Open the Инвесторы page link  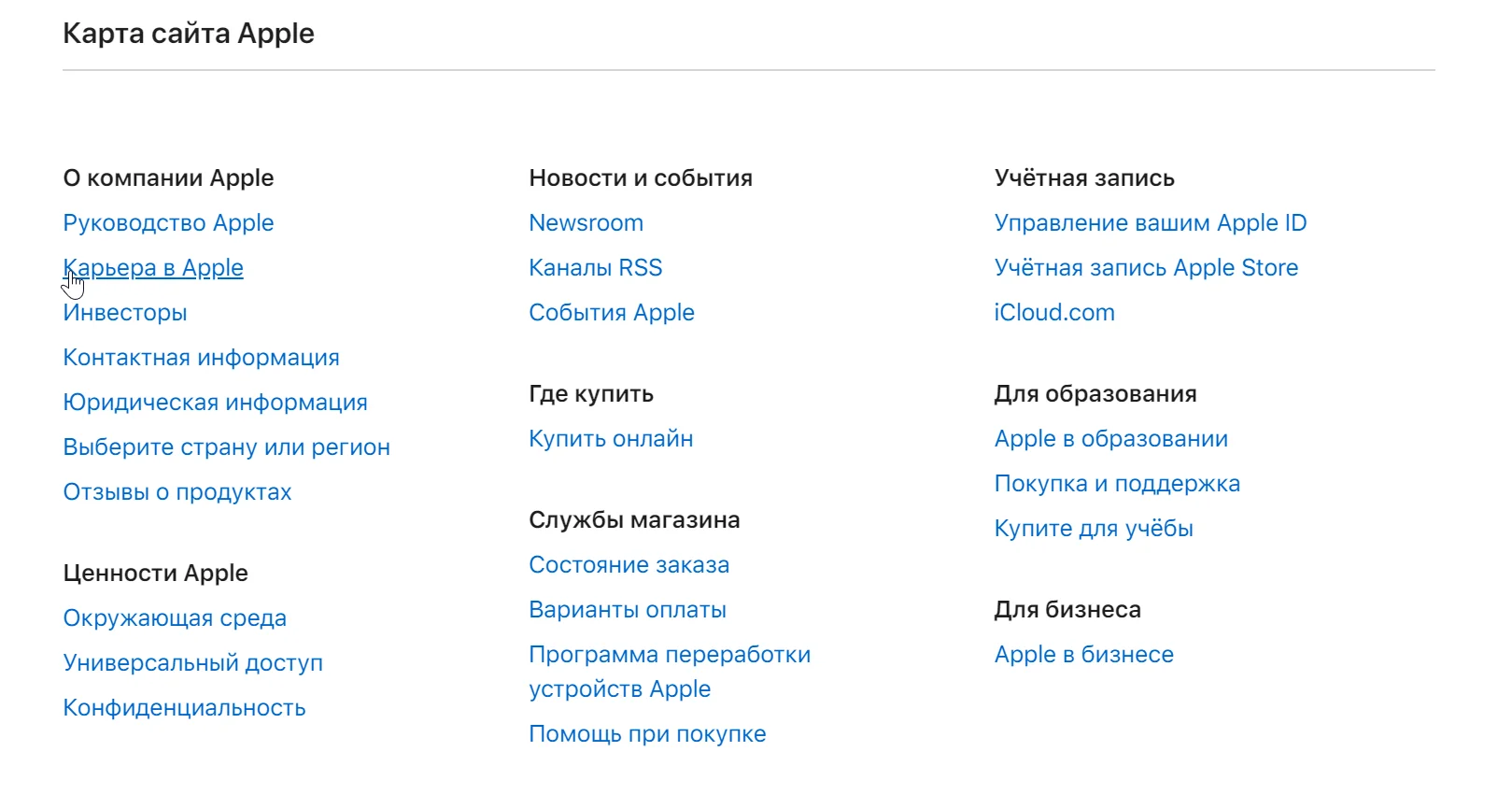tap(125, 313)
